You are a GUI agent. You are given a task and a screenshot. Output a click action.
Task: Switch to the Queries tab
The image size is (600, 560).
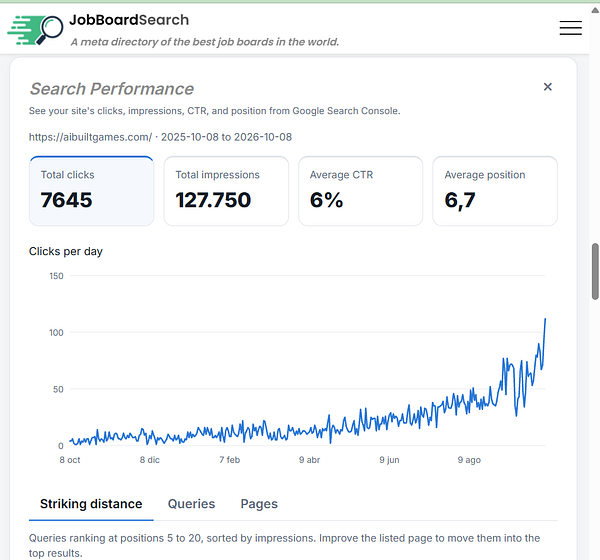[191, 504]
